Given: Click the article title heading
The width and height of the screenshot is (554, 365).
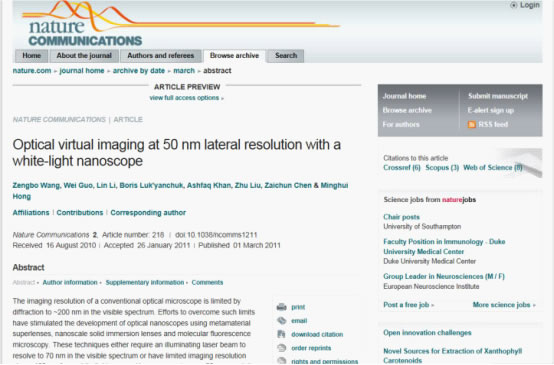Looking at the screenshot, I should 177,153.
